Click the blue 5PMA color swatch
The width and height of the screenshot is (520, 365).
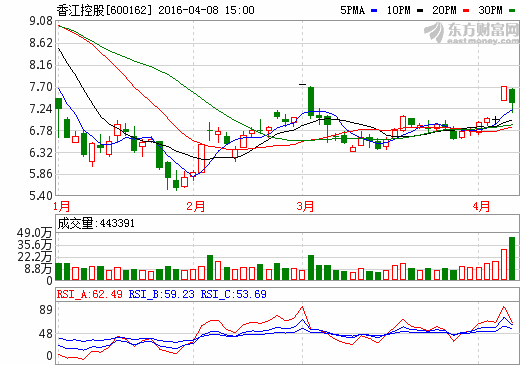coord(374,11)
